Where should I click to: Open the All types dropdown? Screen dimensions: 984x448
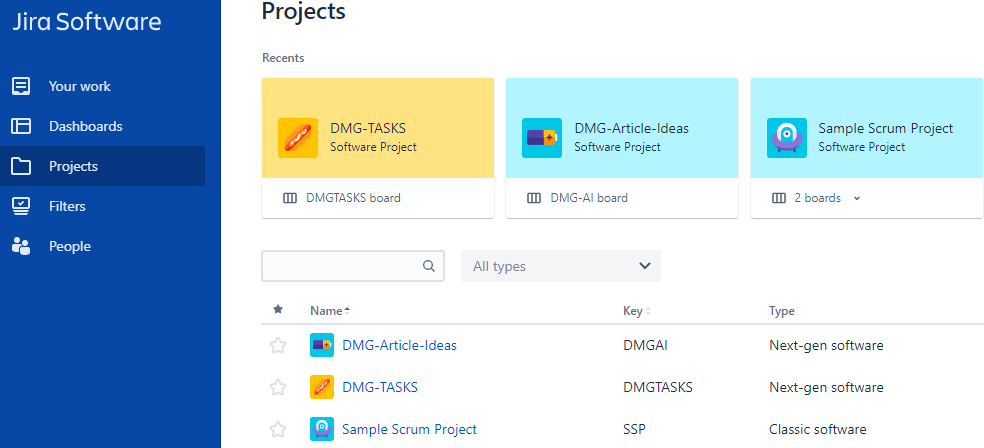pyautogui.click(x=561, y=266)
